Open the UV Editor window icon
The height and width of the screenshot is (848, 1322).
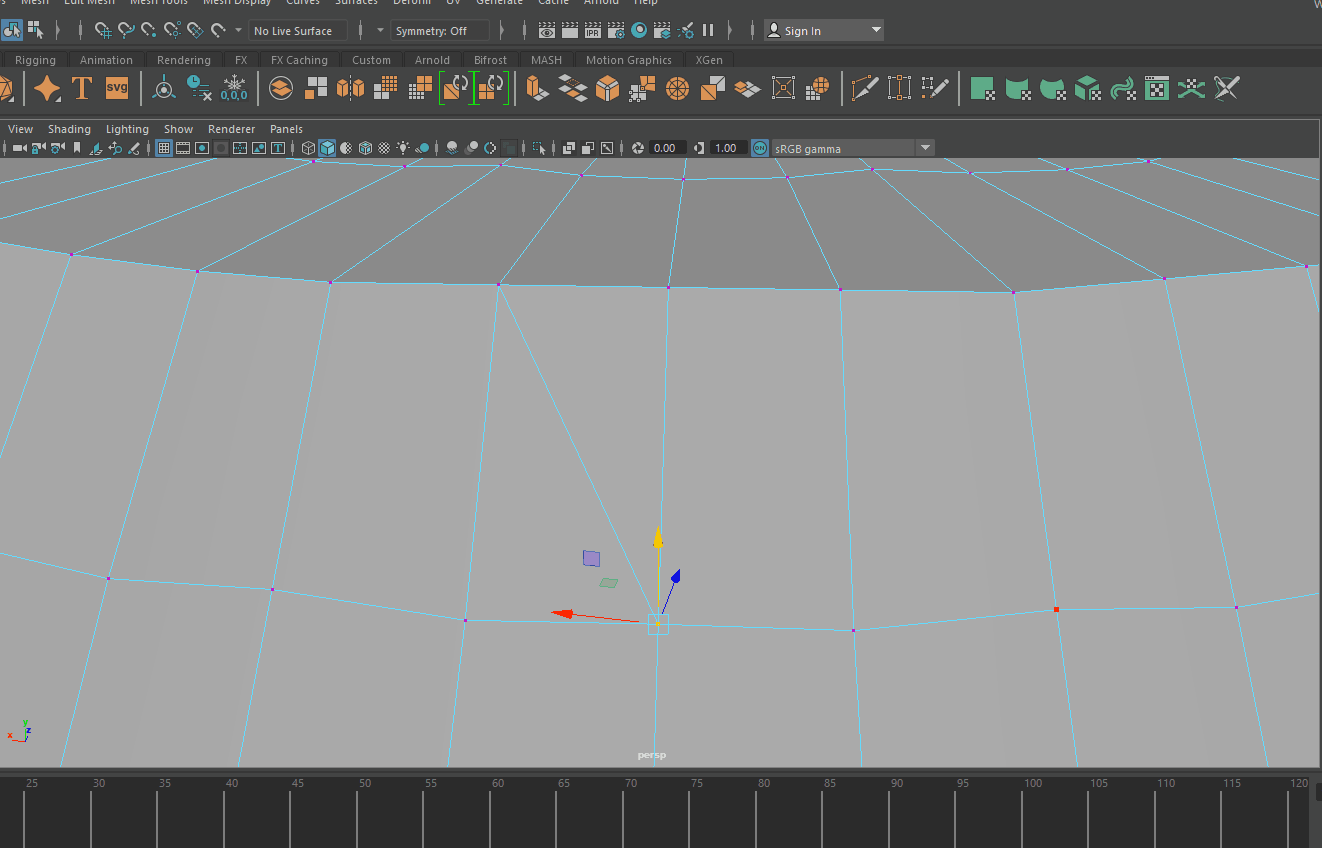pyautogui.click(x=1157, y=89)
